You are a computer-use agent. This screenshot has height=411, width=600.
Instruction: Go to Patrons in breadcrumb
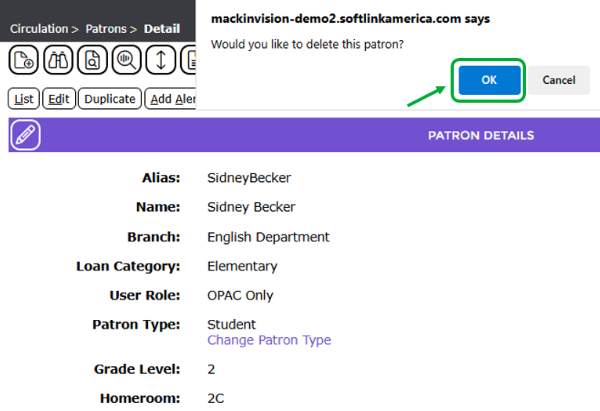click(106, 29)
